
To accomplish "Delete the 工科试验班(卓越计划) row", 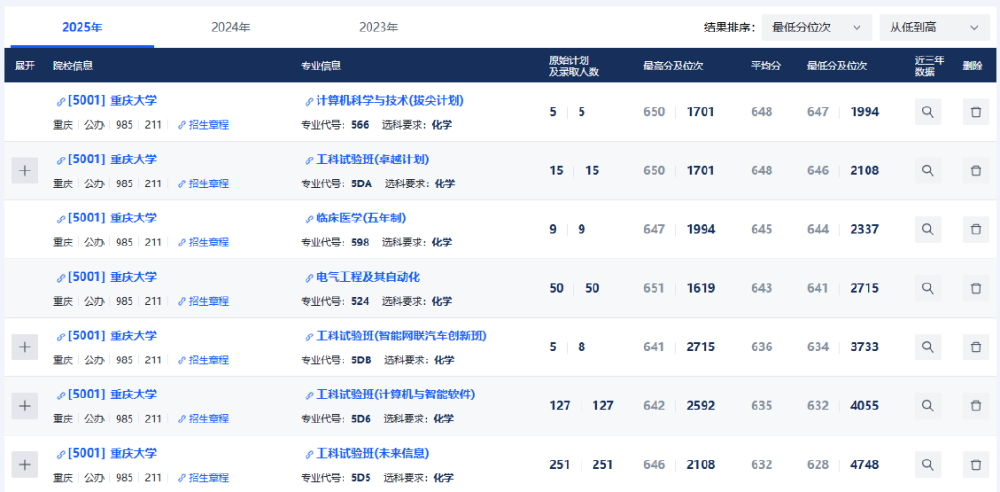I will click(x=976, y=170).
